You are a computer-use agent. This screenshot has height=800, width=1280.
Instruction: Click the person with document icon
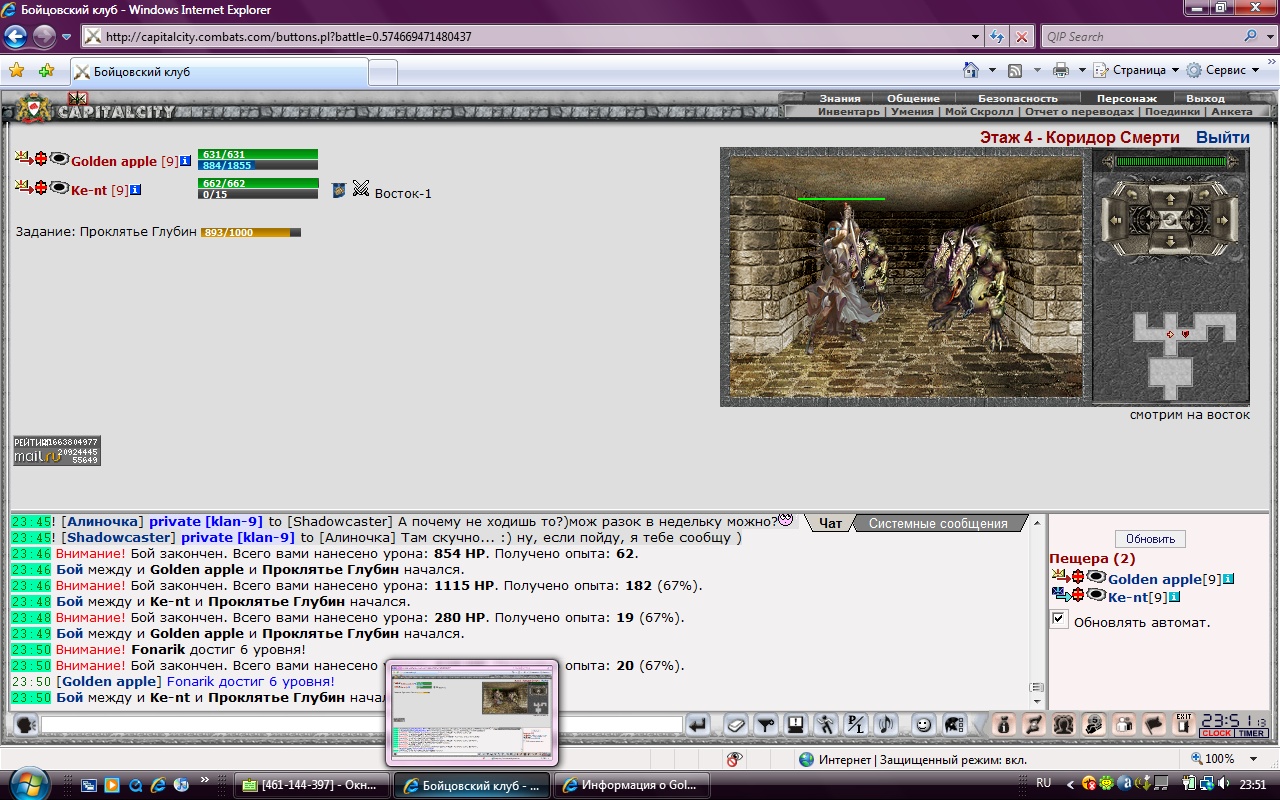1123,725
